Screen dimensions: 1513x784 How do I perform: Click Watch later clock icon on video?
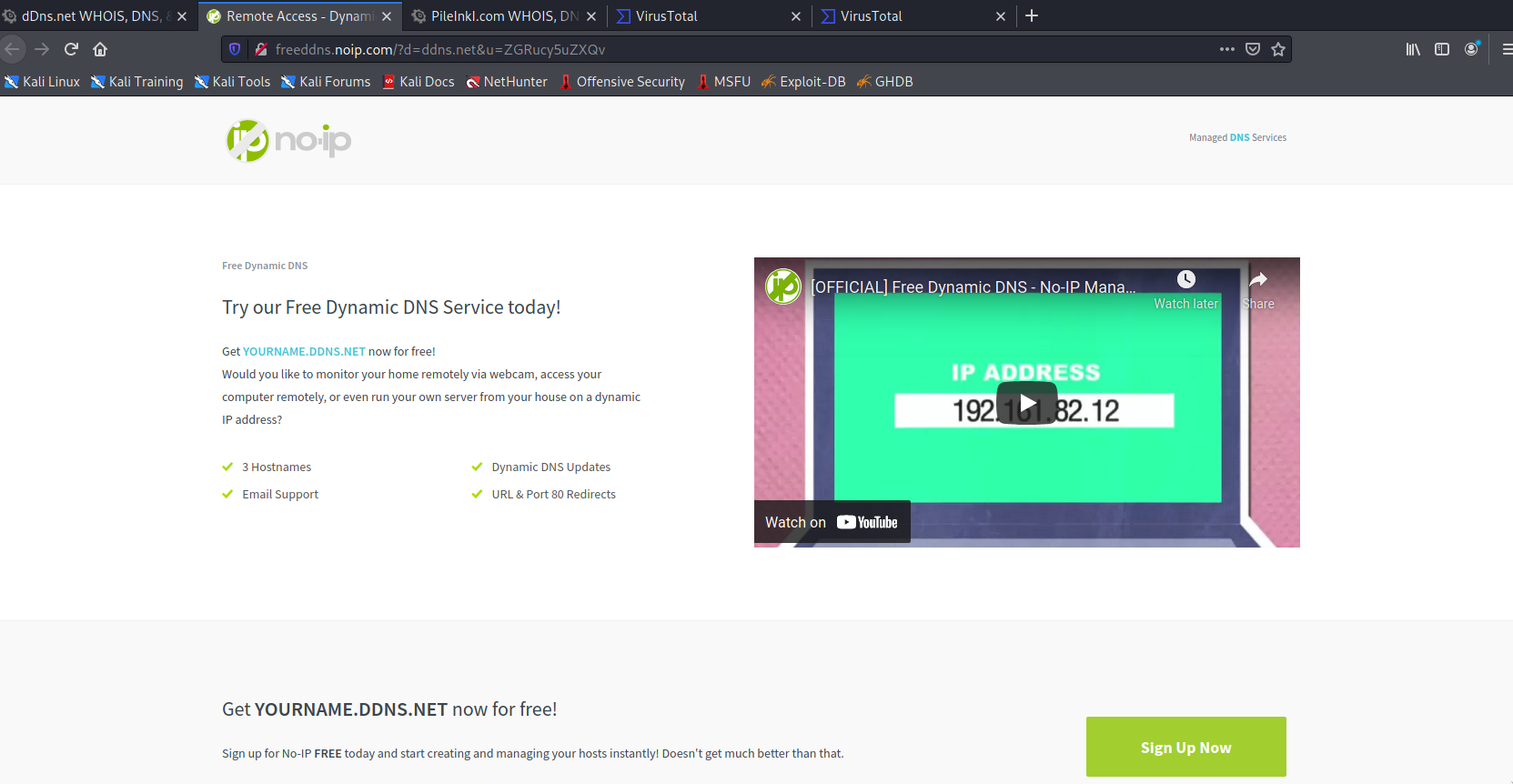[x=1186, y=280]
